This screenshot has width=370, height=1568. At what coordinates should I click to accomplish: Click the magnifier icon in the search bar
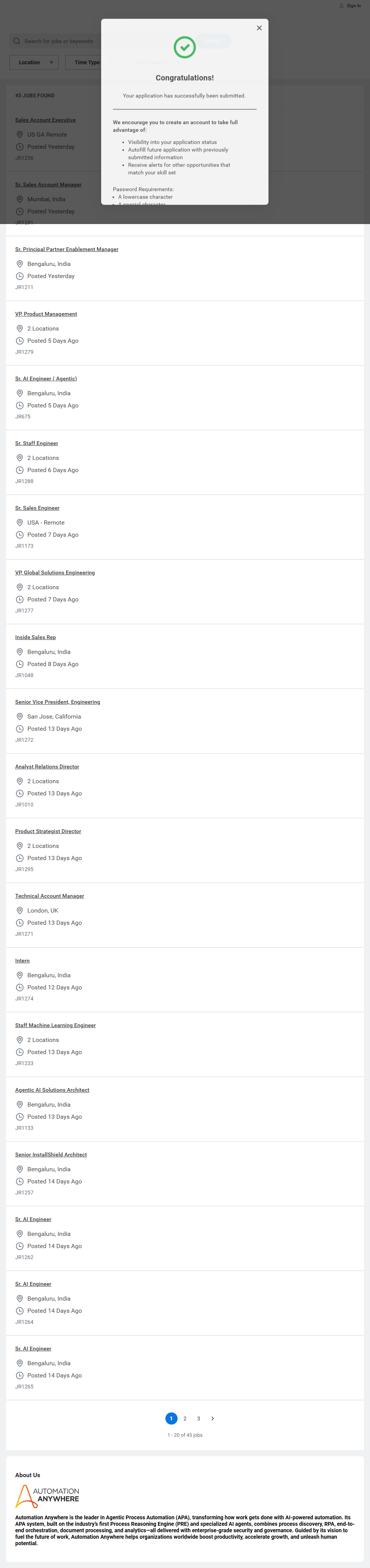[x=16, y=41]
